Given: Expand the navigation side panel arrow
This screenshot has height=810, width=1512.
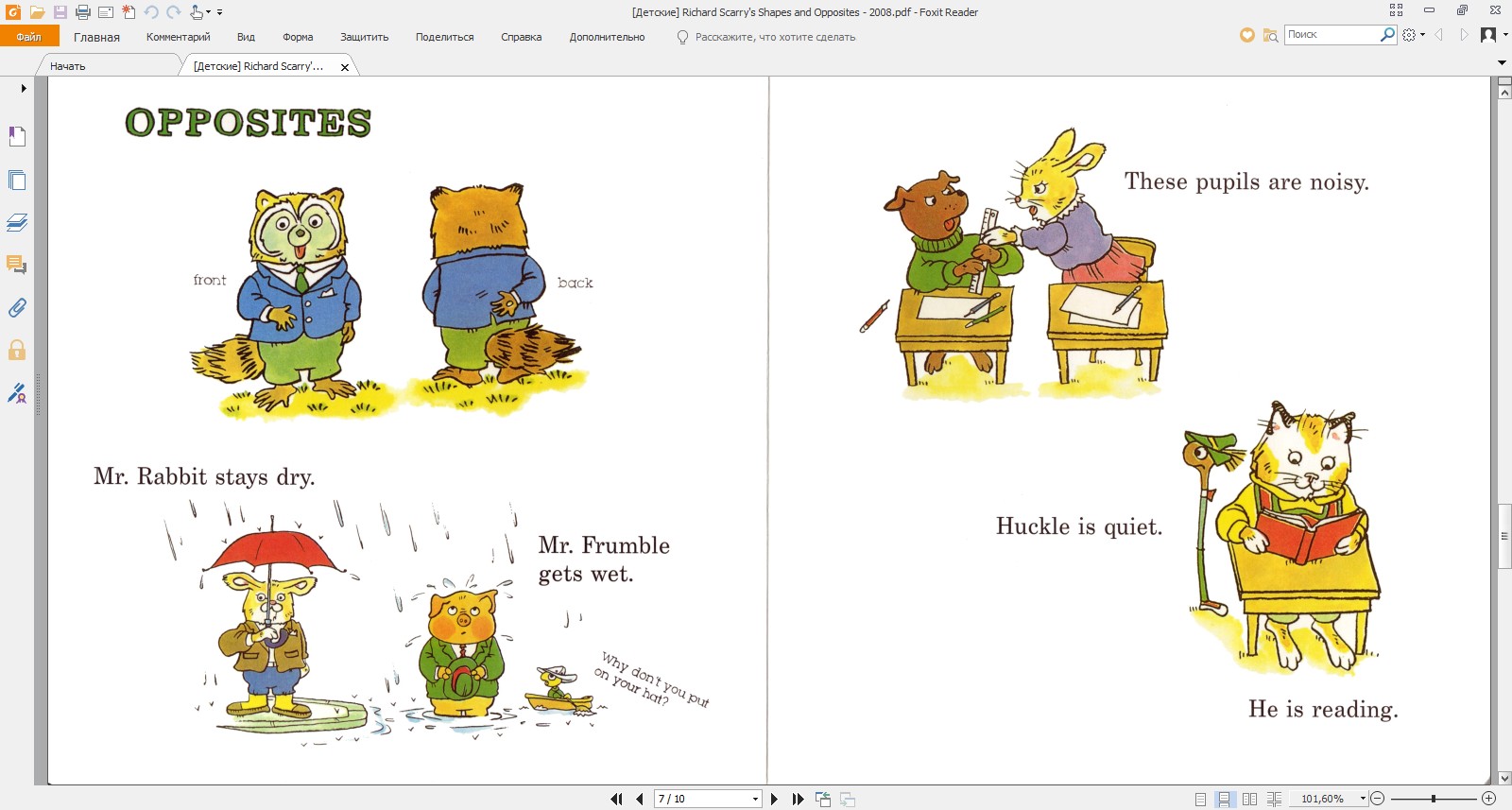Looking at the screenshot, I should (x=24, y=89).
